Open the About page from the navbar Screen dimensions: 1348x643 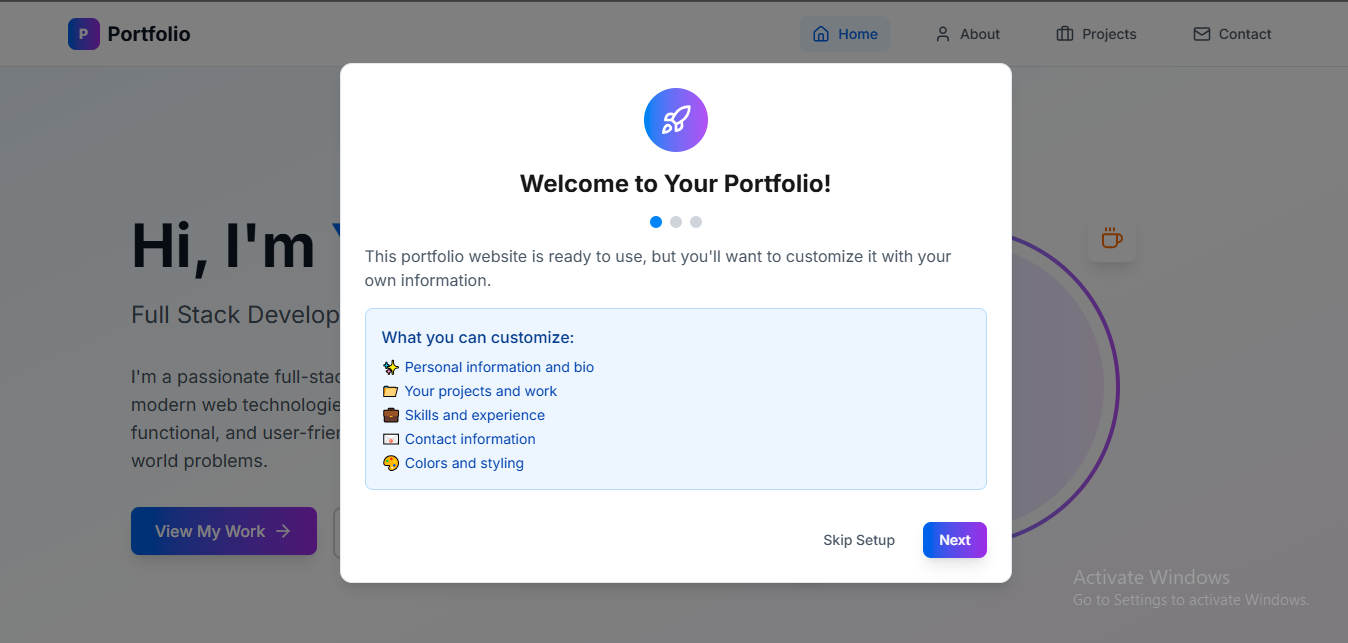967,33
